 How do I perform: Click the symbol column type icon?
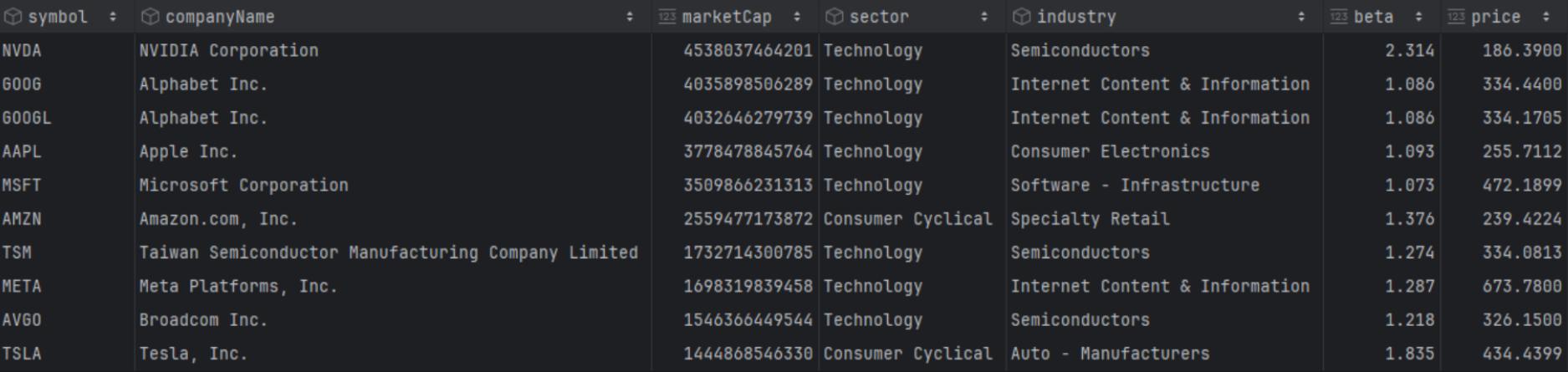coord(13,17)
